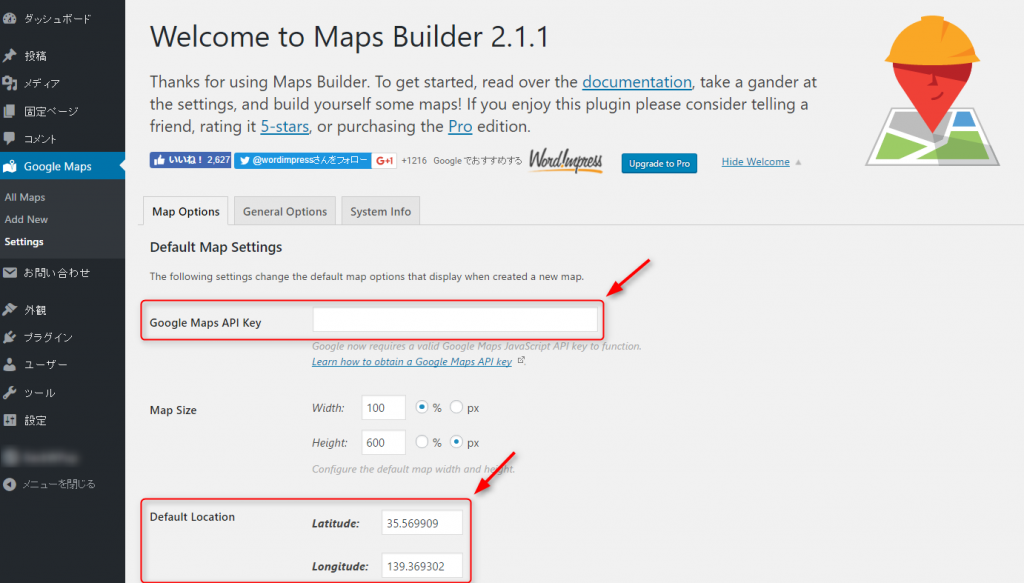Open the 投稿 posts menu label
This screenshot has width=1024, height=583.
pos(35,56)
